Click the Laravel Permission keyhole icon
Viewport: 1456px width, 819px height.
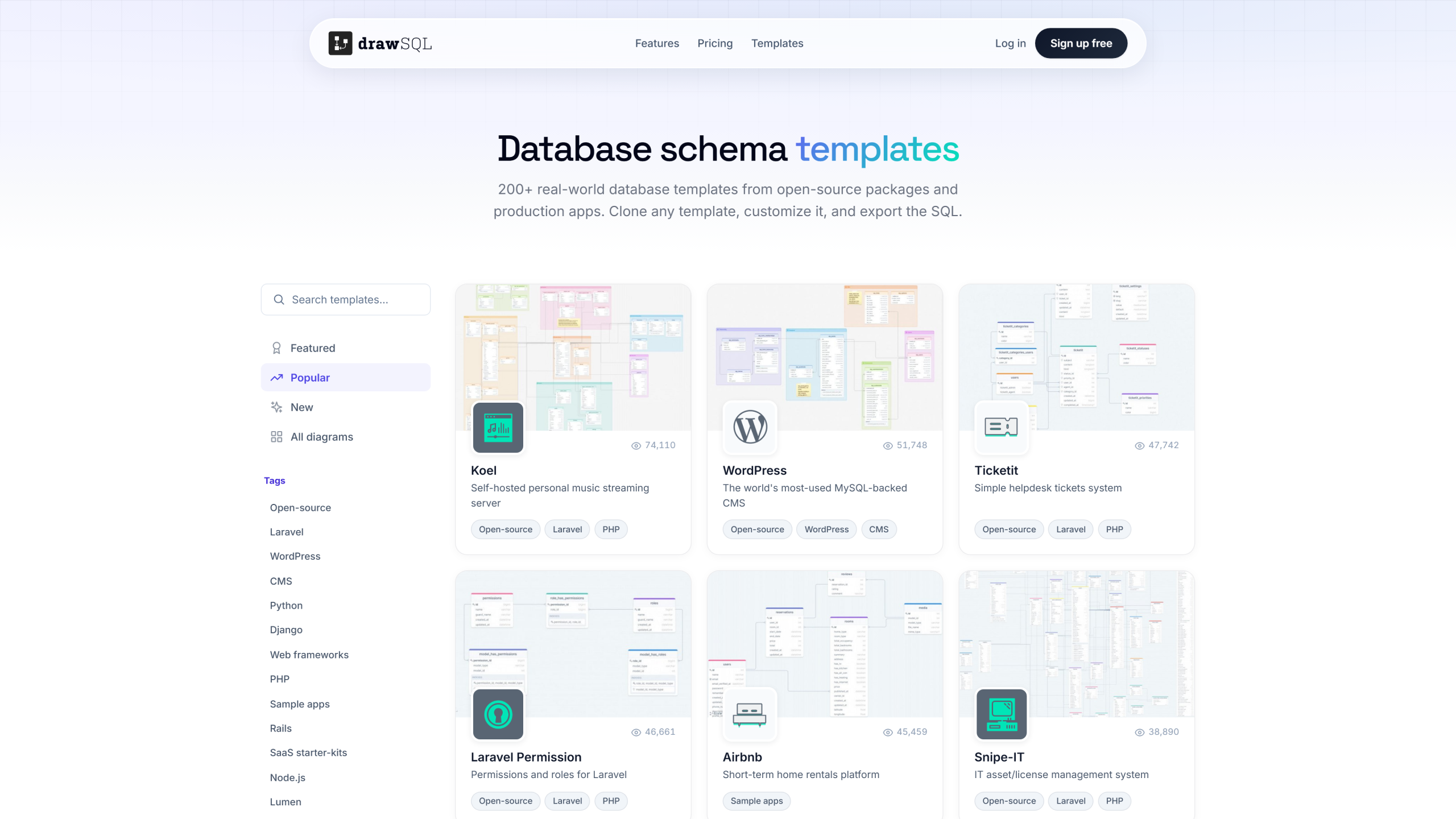498,714
